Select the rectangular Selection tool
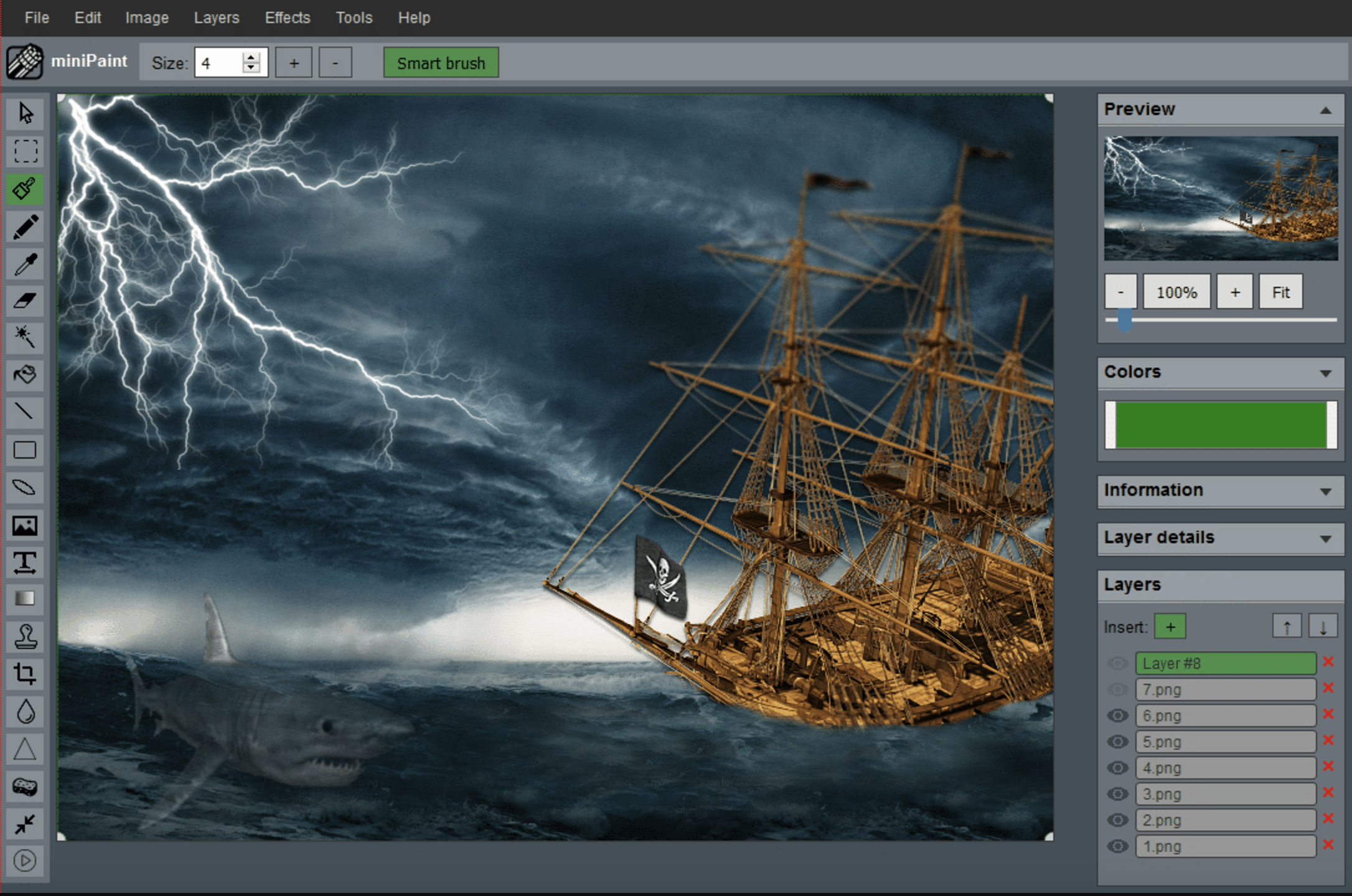Viewport: 1352px width, 896px height. [x=25, y=151]
